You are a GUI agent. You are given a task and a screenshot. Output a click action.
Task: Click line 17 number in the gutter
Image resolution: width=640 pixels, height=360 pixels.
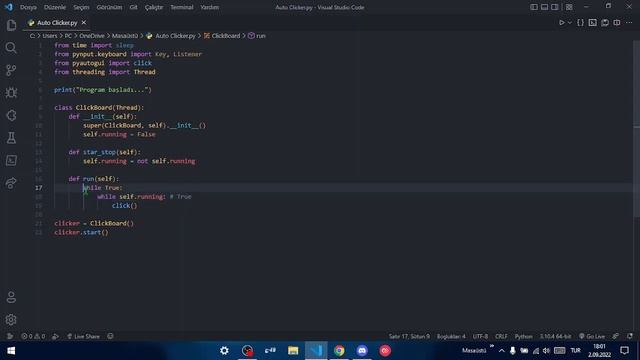(x=38, y=188)
